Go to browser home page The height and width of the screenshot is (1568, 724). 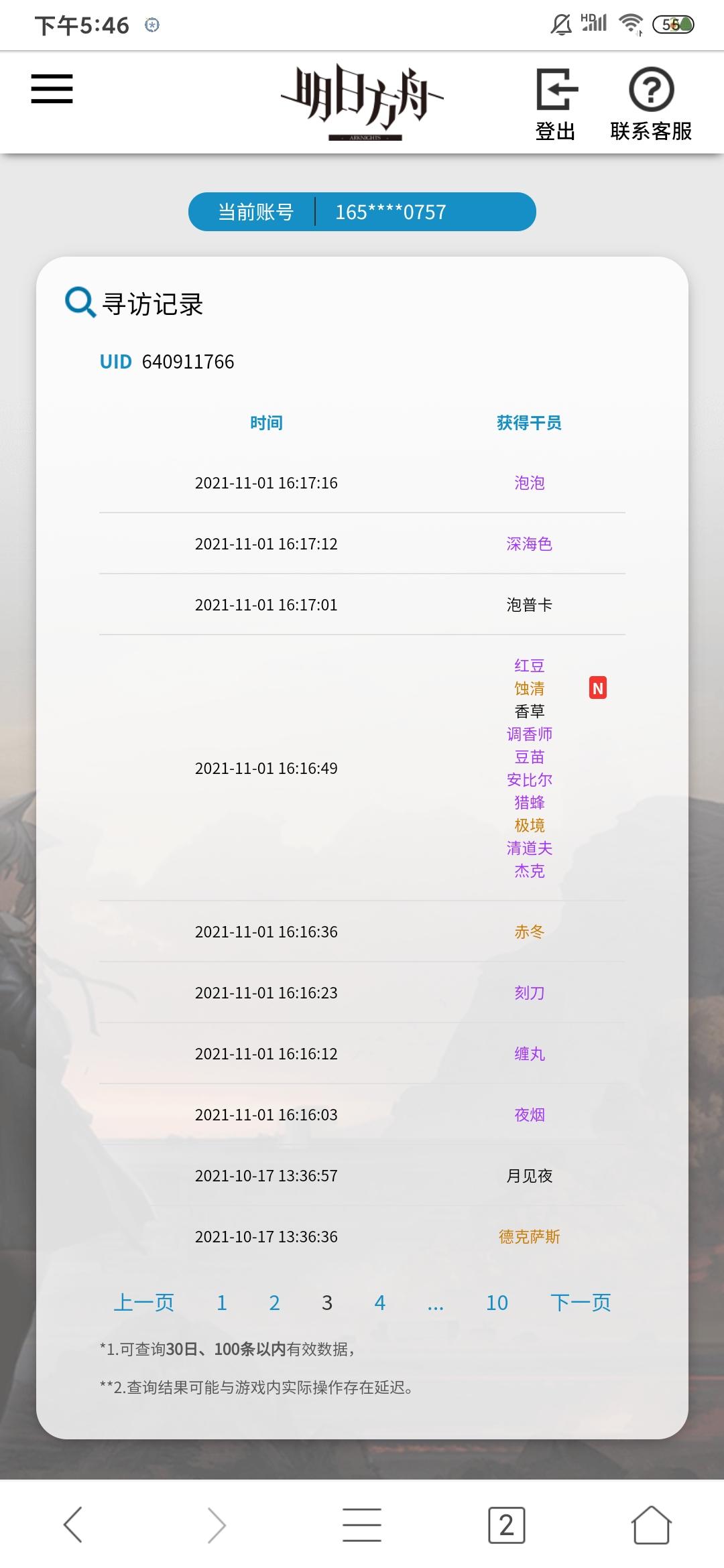click(x=651, y=1524)
